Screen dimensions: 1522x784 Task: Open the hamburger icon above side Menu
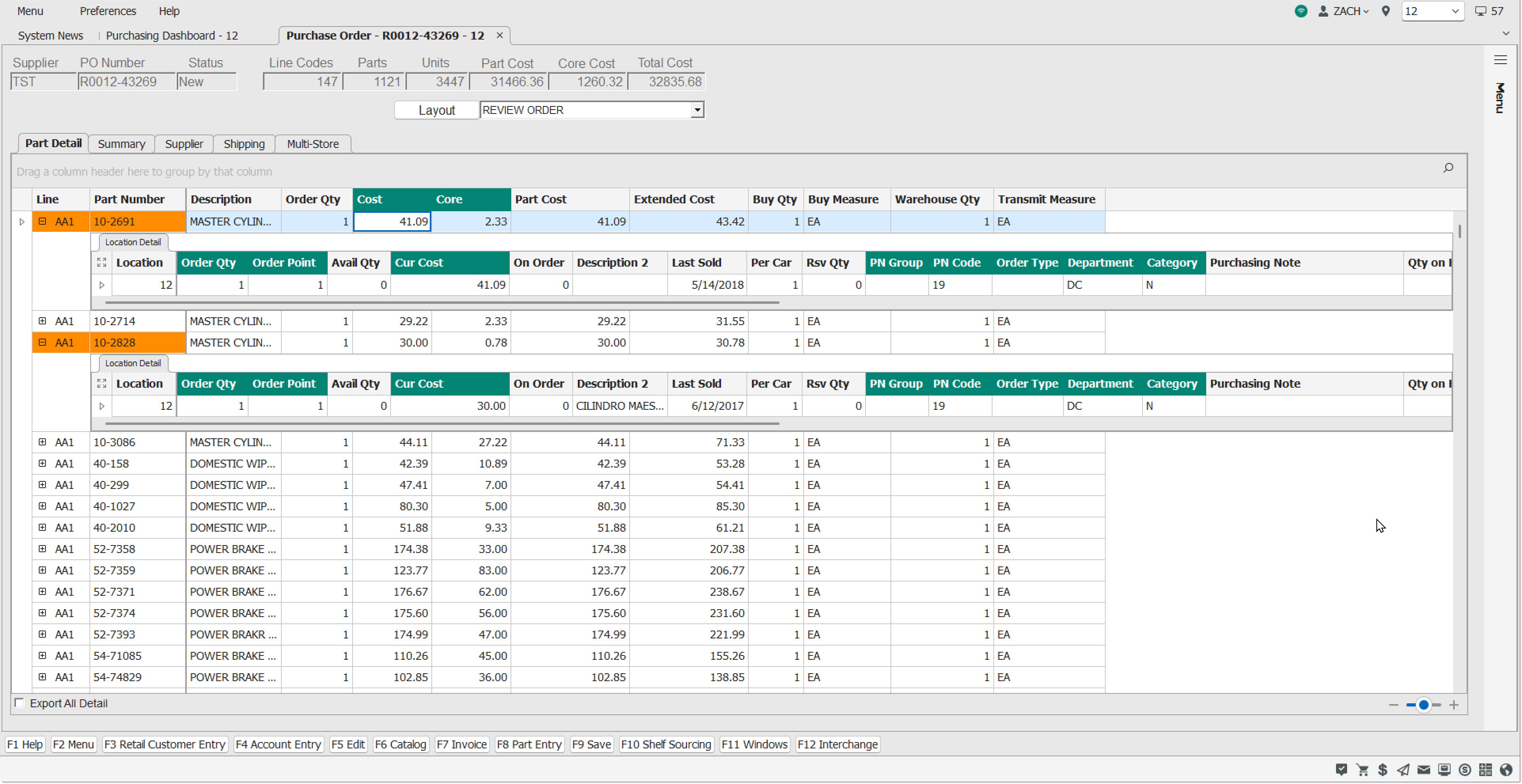coord(1500,60)
